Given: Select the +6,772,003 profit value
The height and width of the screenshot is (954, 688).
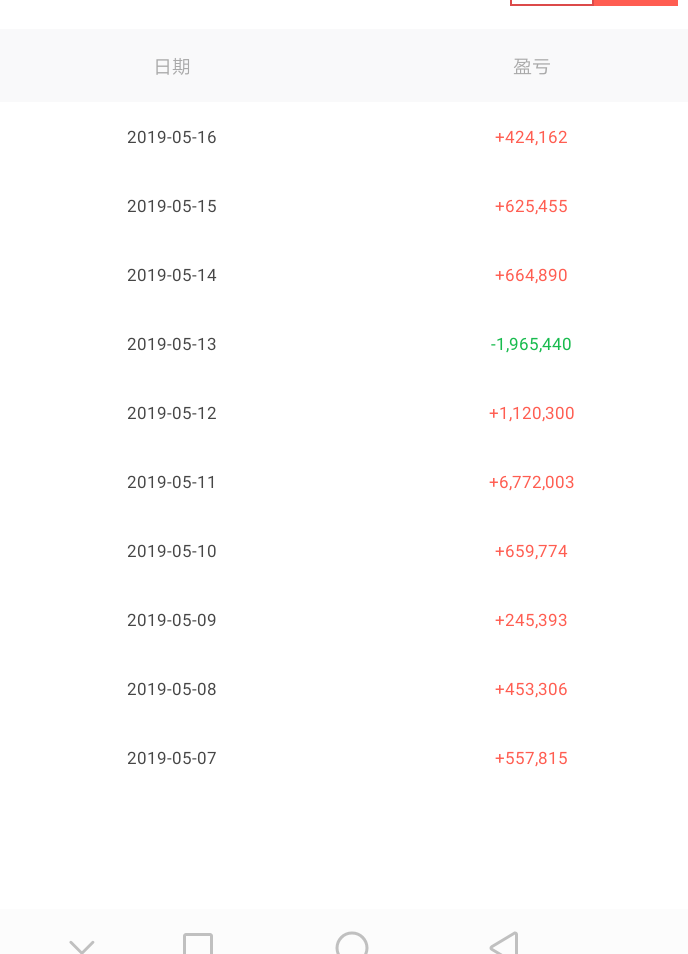Looking at the screenshot, I should 532,482.
